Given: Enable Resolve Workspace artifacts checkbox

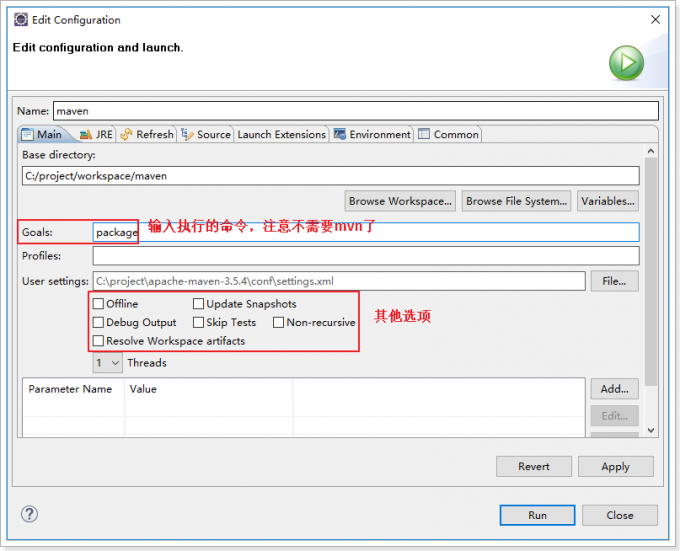Looking at the screenshot, I should 98,341.
